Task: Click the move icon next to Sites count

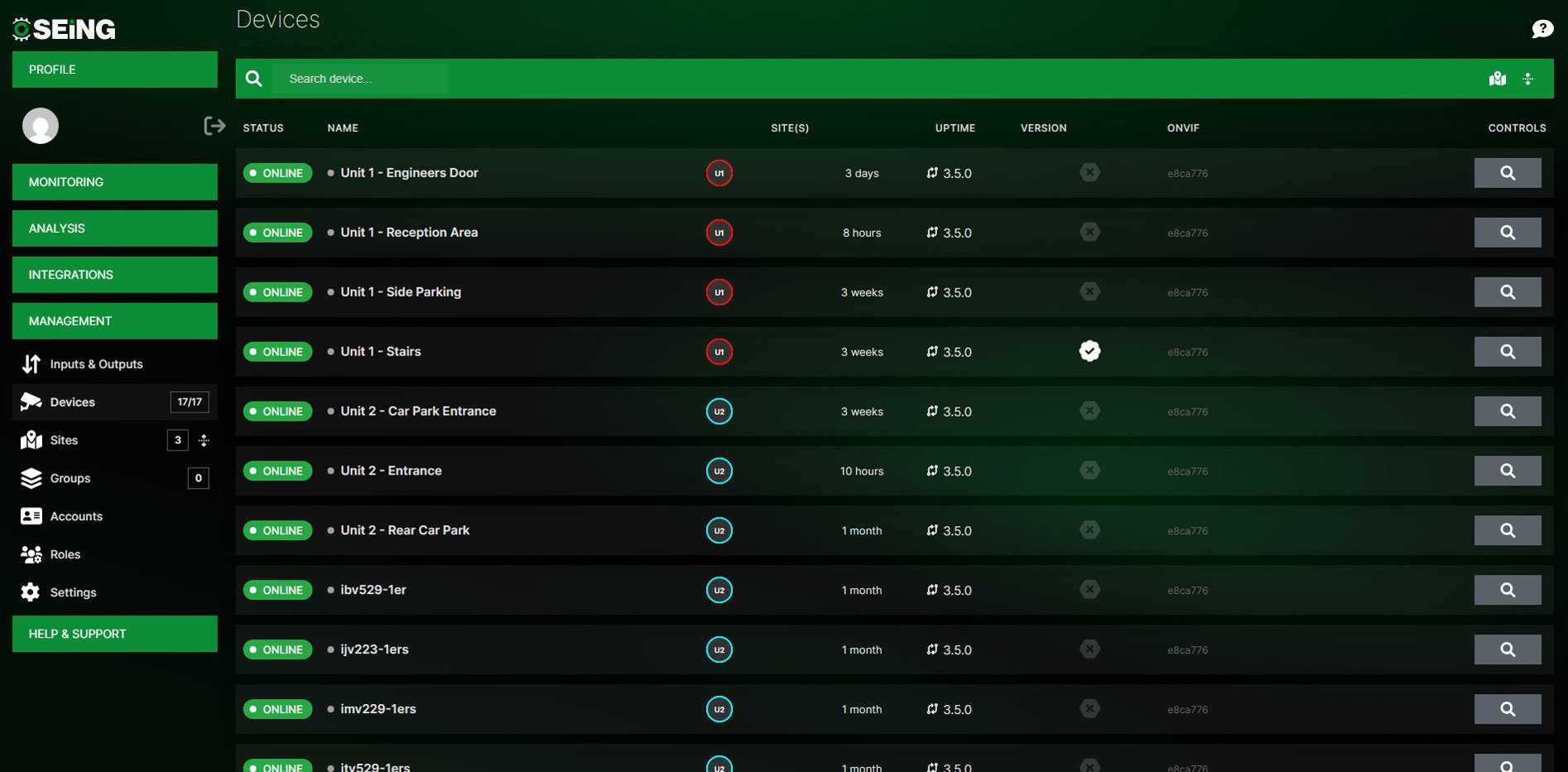Action: pyautogui.click(x=204, y=441)
